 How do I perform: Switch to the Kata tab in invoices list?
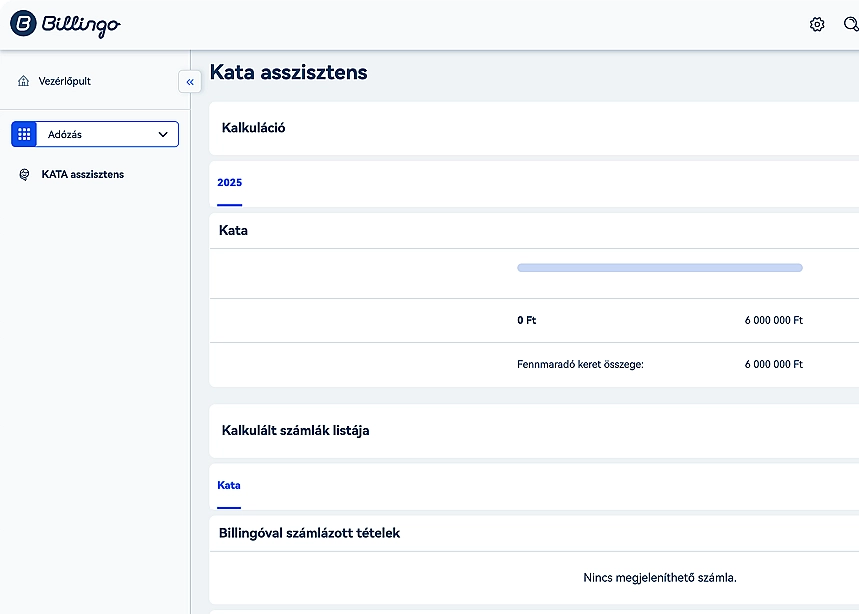pos(229,486)
